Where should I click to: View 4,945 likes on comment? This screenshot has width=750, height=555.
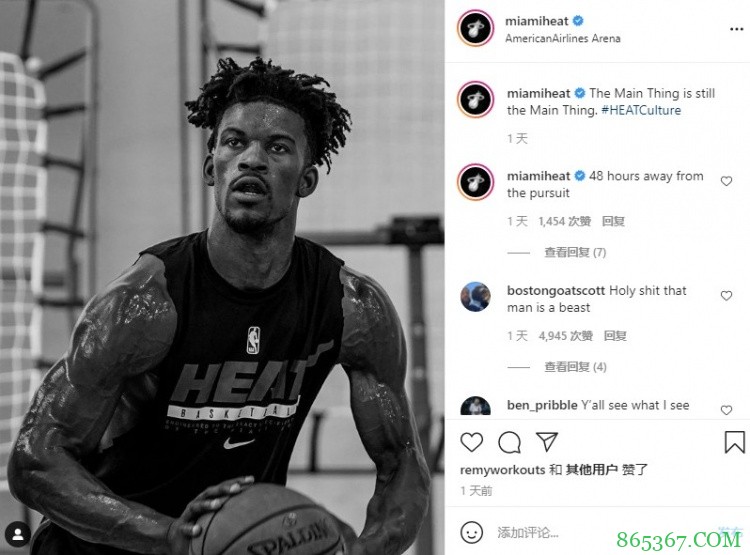click(565, 336)
